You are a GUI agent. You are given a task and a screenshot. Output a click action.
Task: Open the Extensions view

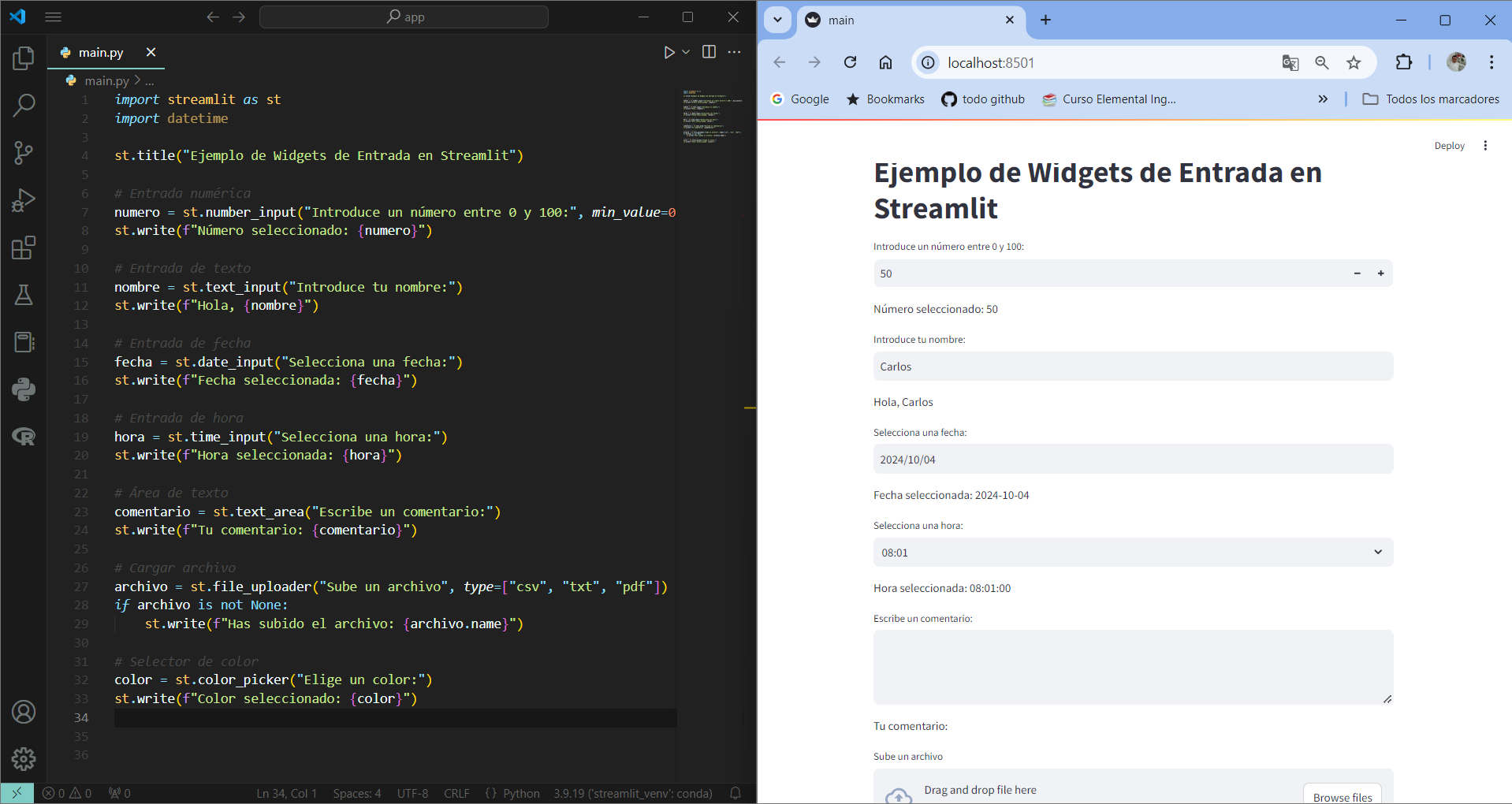(x=24, y=248)
